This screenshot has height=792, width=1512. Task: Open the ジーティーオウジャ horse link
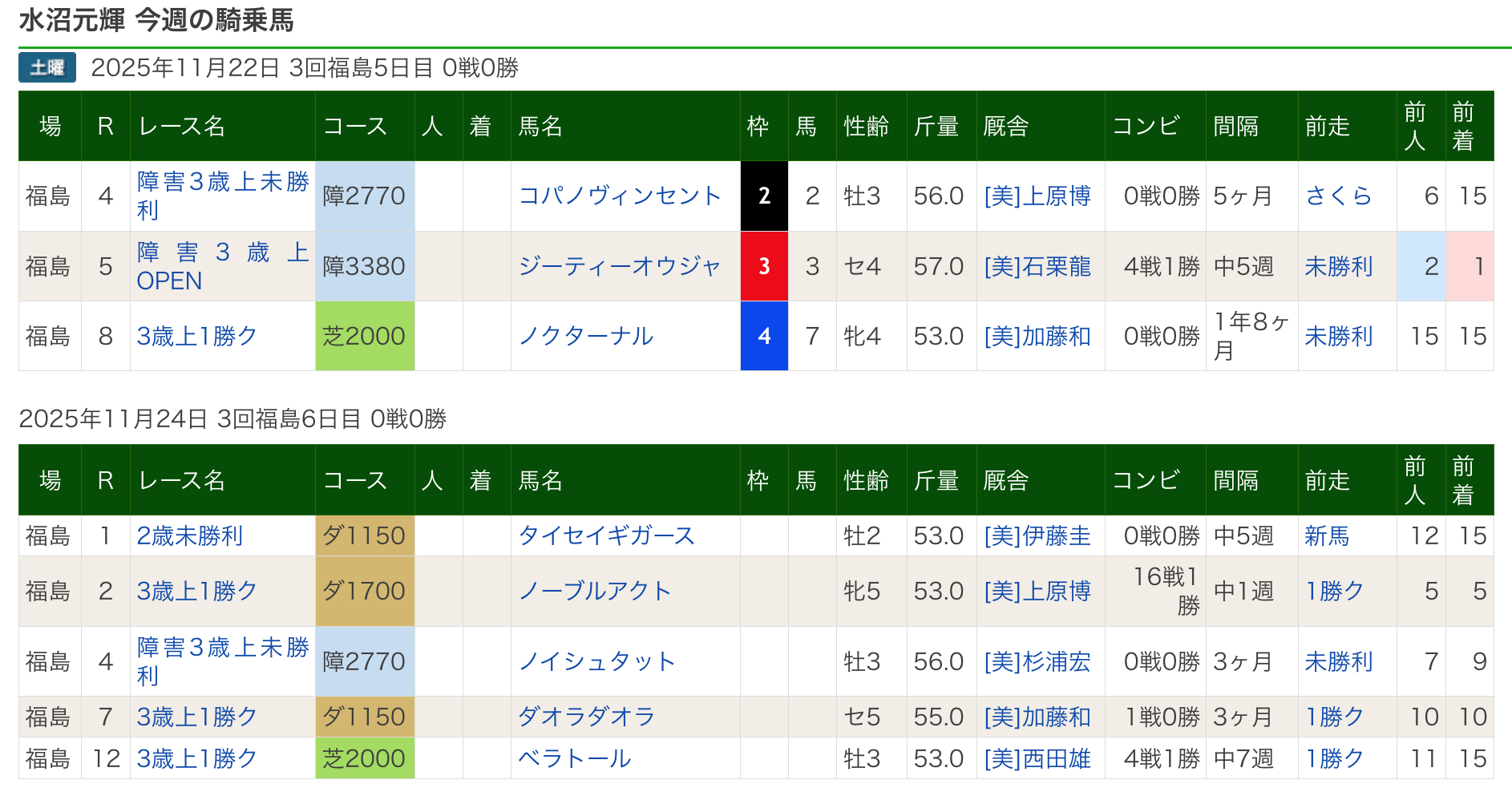coord(620,266)
